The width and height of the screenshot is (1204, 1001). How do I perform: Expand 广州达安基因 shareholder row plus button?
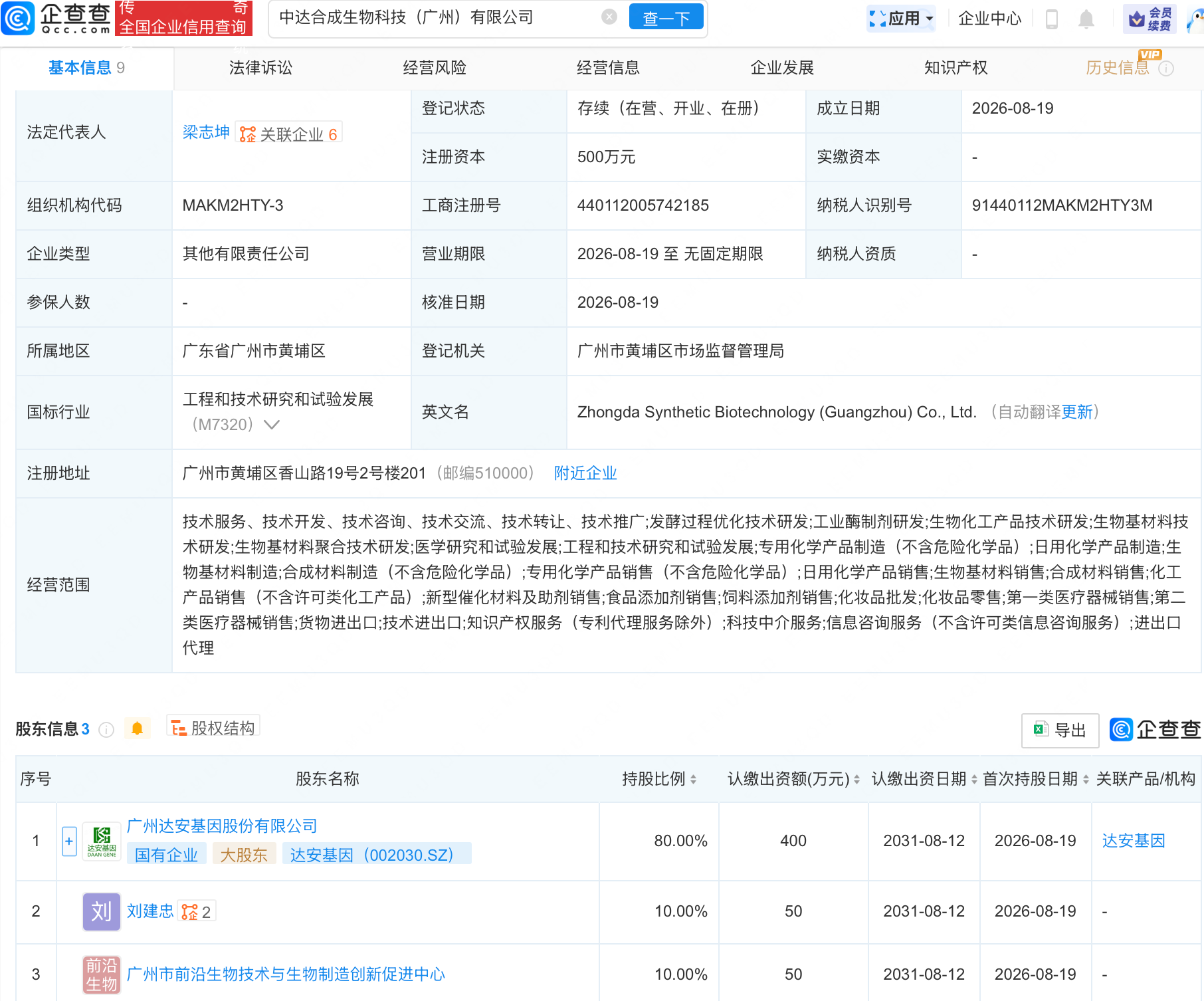coord(69,841)
